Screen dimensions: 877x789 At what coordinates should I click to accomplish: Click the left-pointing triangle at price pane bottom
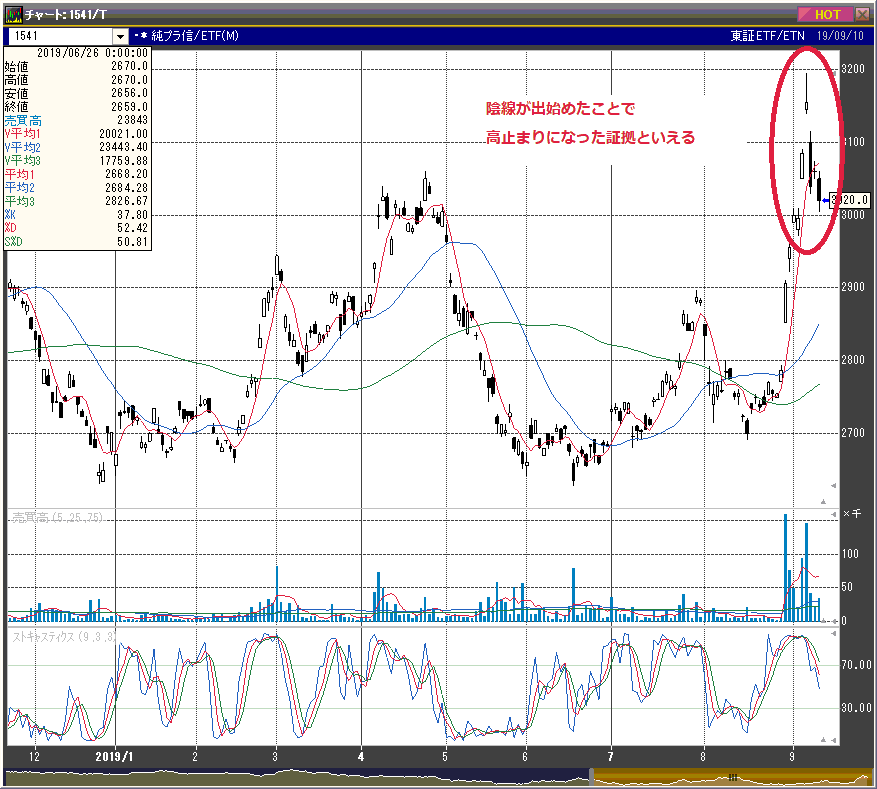click(x=833, y=485)
